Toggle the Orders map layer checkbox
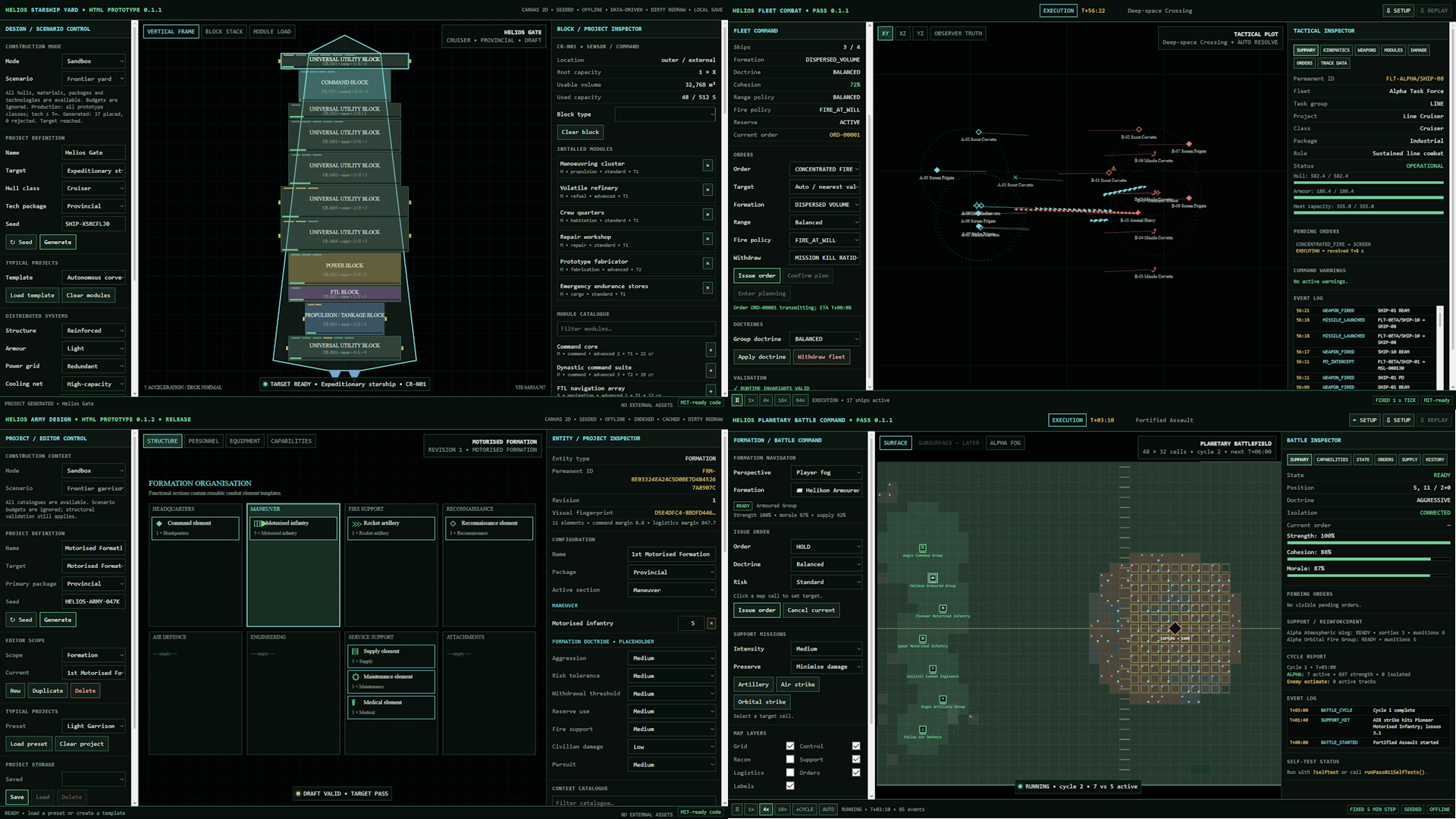Image resolution: width=1456 pixels, height=819 pixels. click(x=856, y=773)
